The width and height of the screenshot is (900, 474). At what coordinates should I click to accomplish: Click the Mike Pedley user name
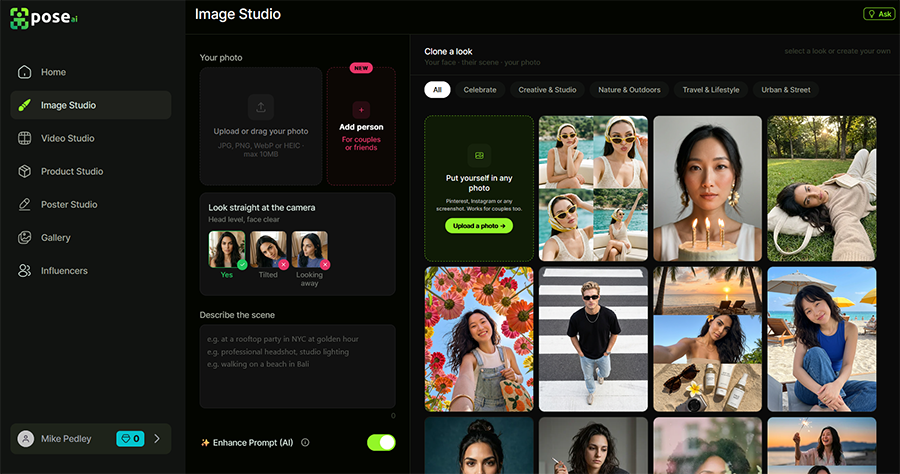point(66,438)
